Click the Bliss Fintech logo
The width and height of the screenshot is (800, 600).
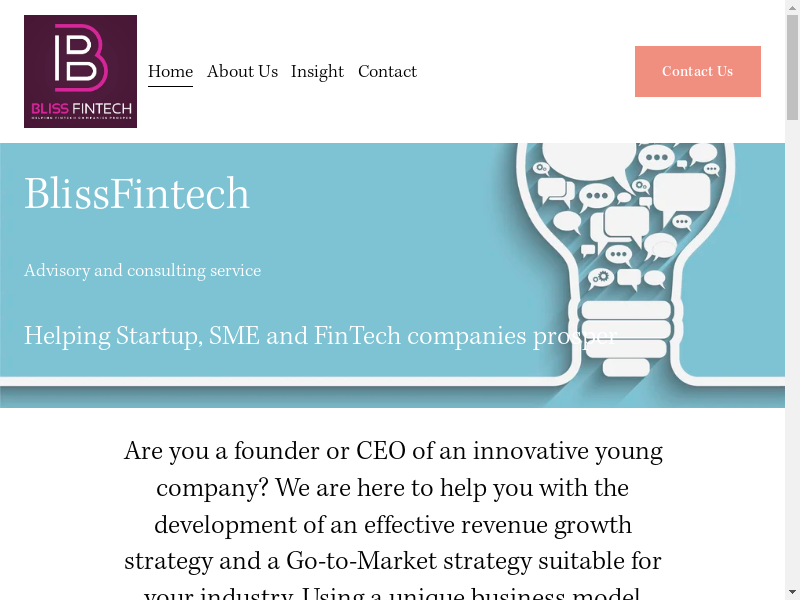click(x=80, y=71)
